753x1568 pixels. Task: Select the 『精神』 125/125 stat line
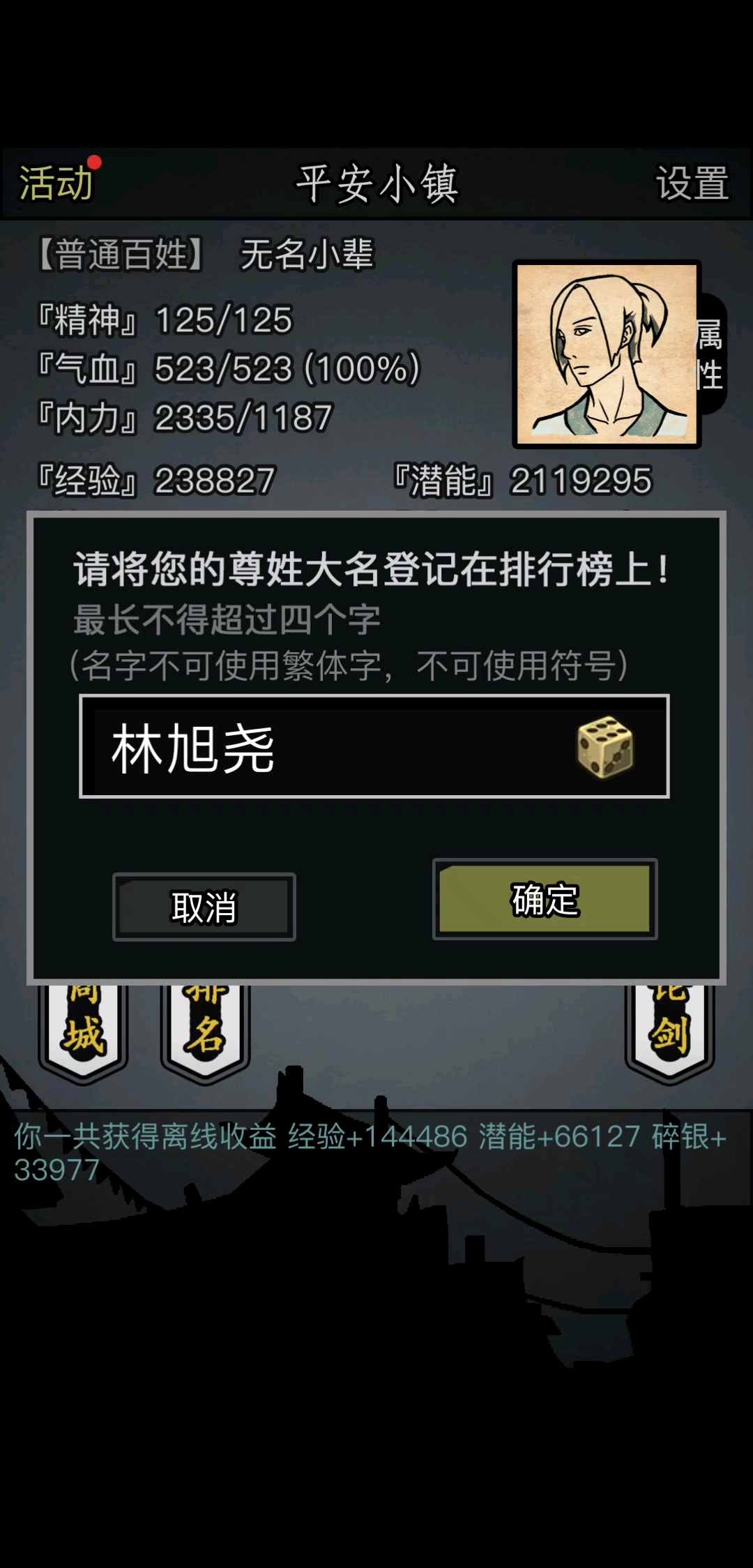coord(165,320)
